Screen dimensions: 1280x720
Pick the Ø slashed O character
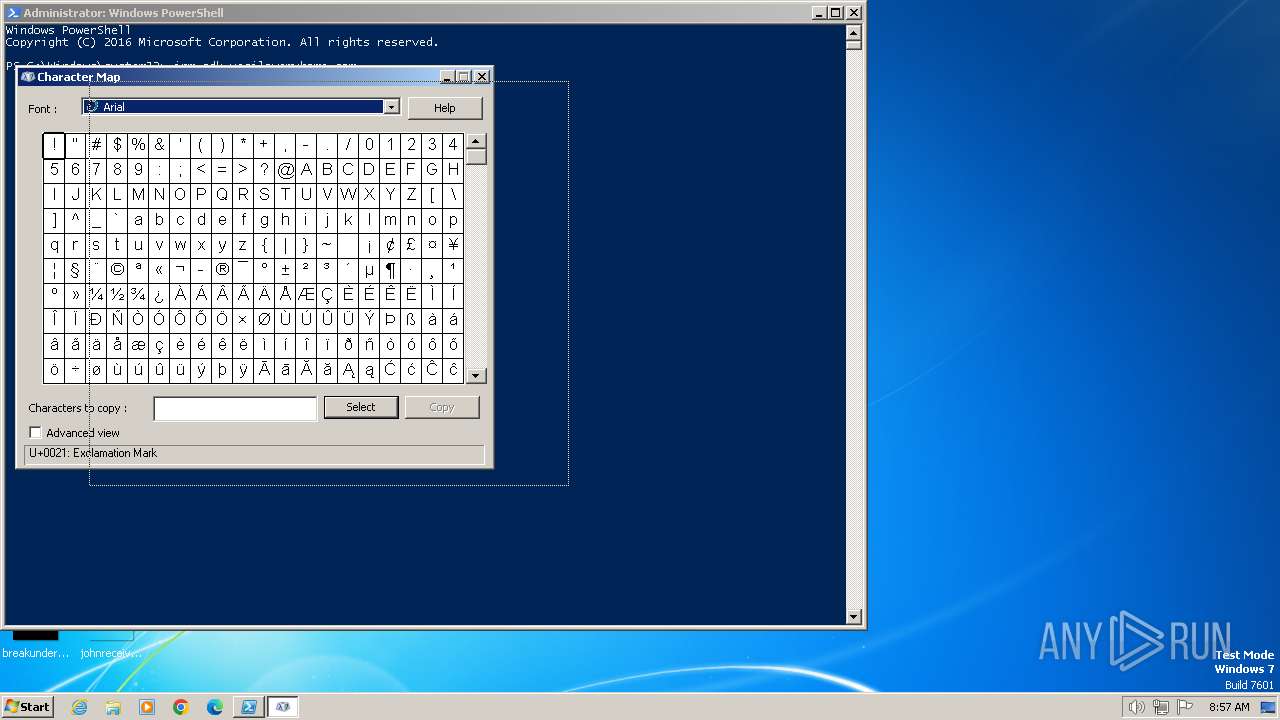point(264,320)
